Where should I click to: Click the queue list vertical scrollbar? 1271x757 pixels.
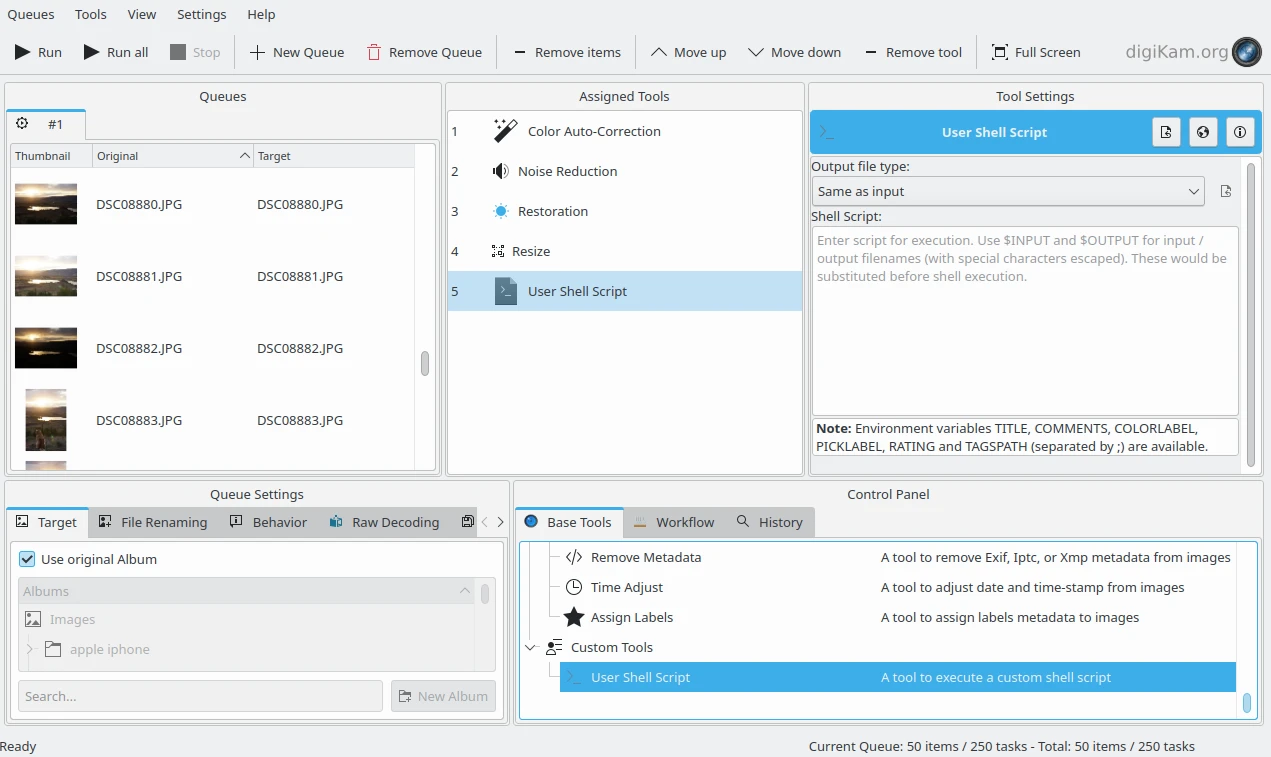coord(425,363)
